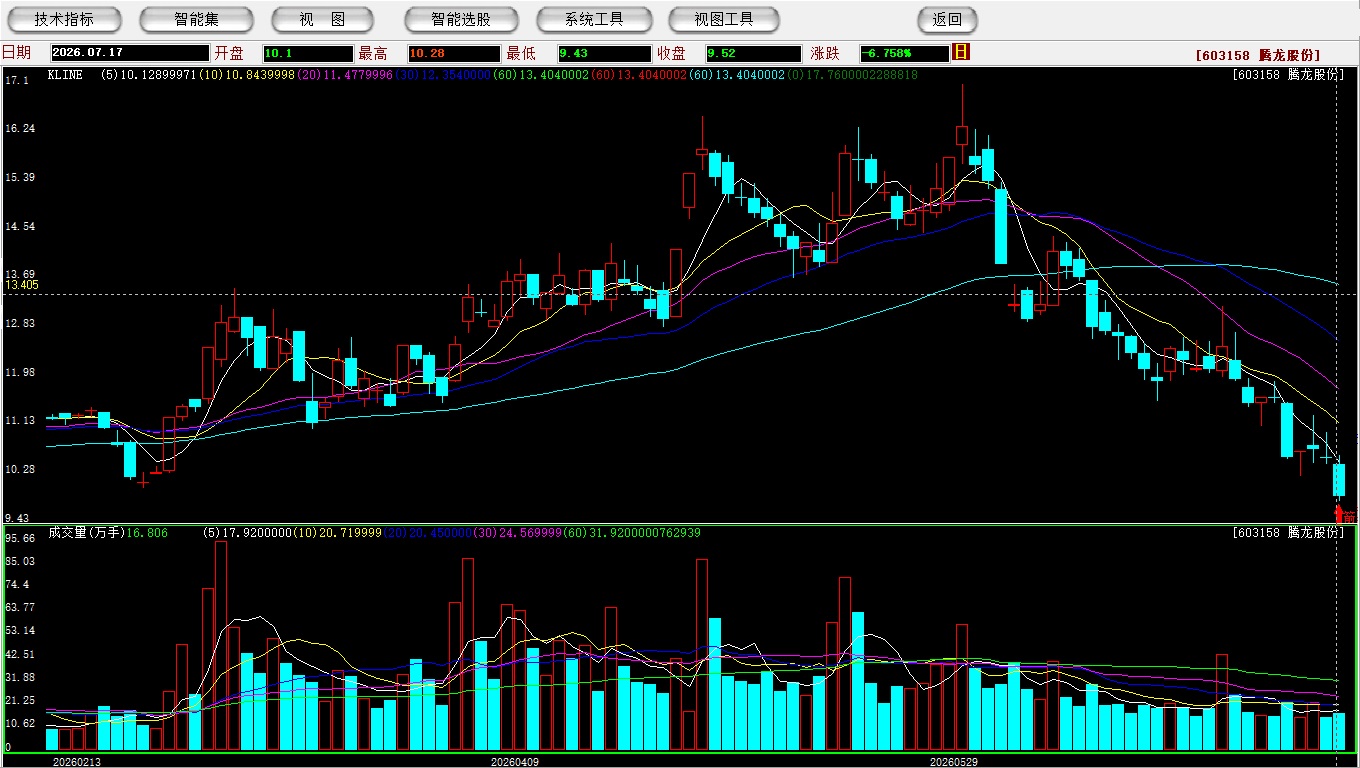1360x768 pixels.
Task: Select the 收盘 value field 9.52
Action: (x=753, y=54)
